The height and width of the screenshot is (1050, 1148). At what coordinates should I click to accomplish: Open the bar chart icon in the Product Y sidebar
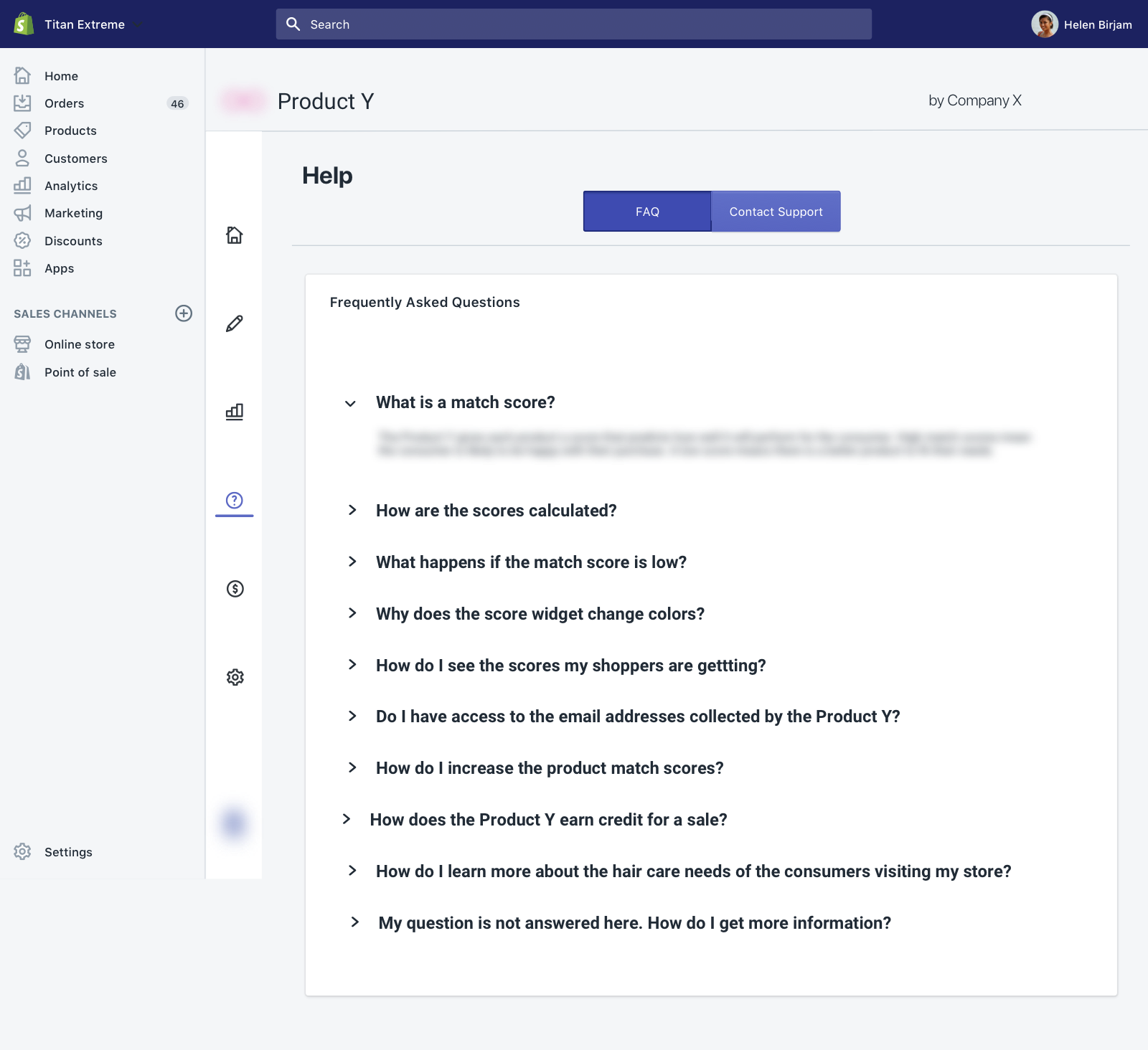235,412
